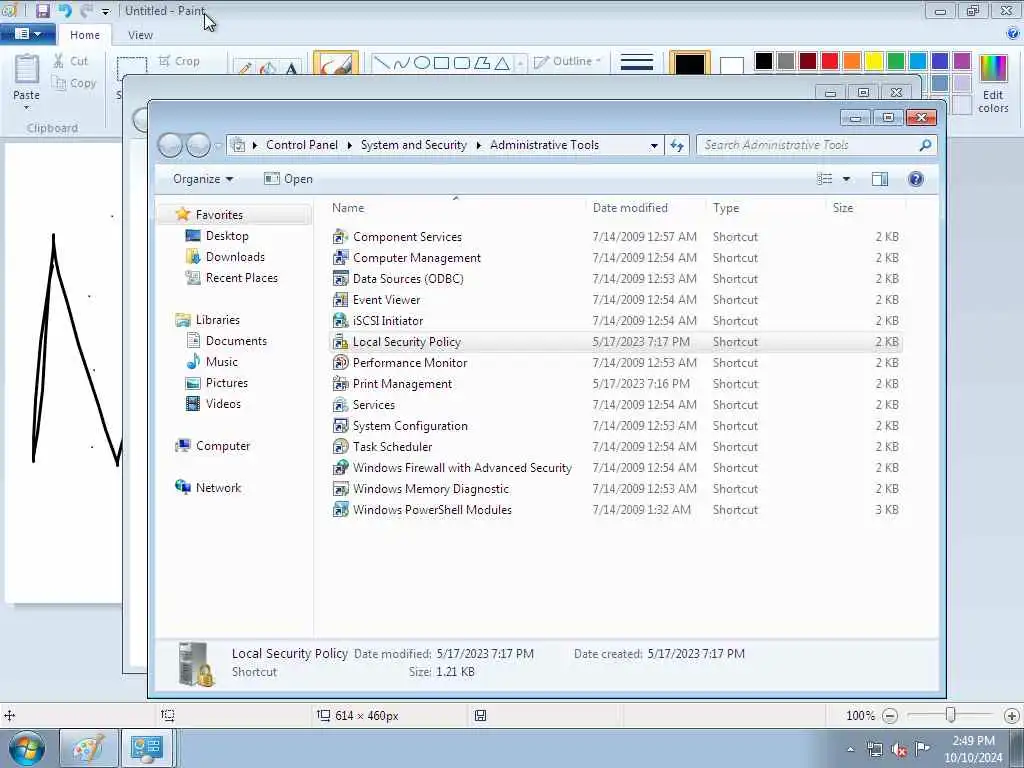Open the Paste options arrow

click(x=27, y=107)
